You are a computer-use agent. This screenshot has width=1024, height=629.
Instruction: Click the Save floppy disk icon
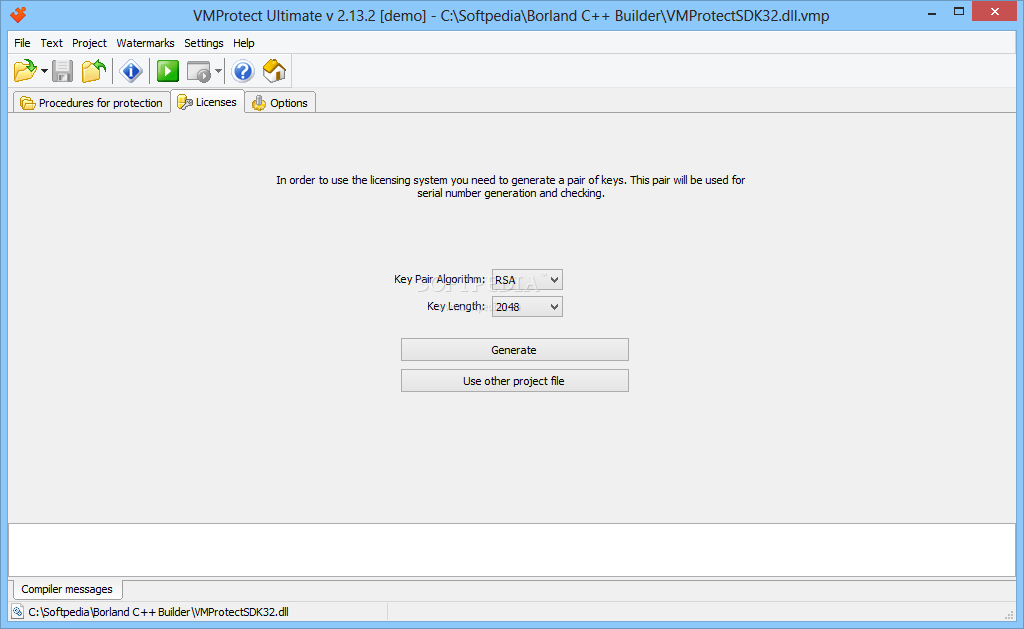(x=63, y=71)
